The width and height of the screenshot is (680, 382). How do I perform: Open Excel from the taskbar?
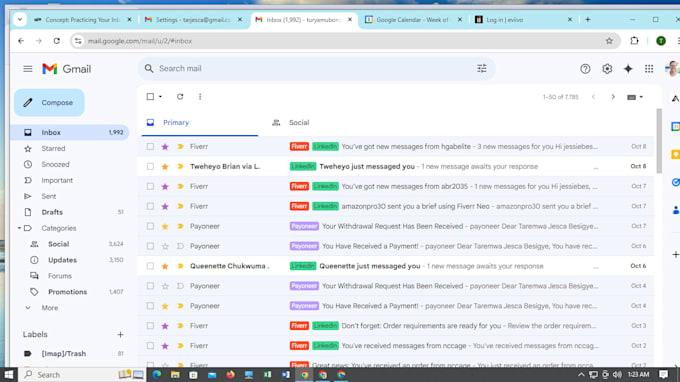268,374
